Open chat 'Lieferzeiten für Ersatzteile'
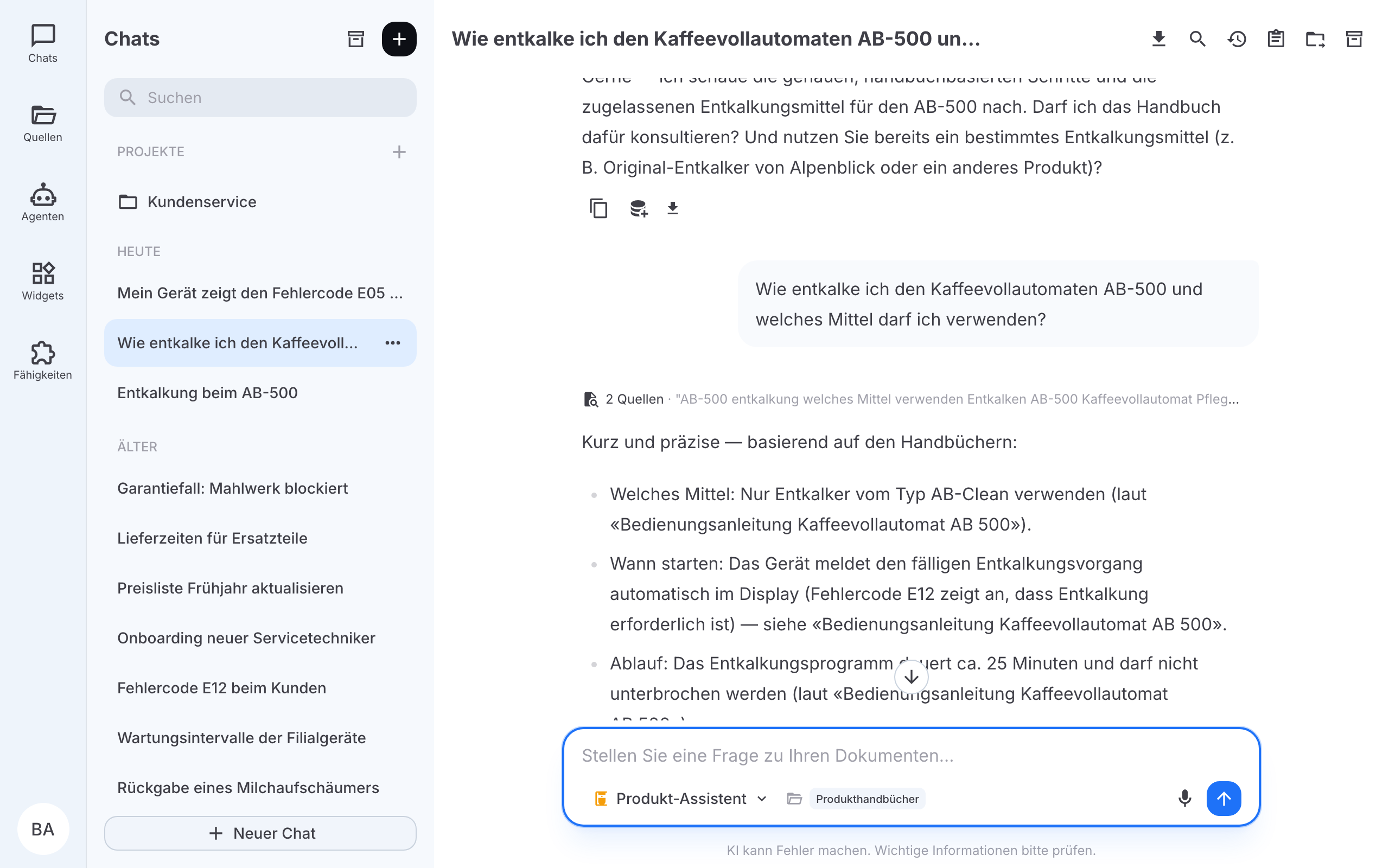The height and width of the screenshot is (868, 1389). (x=260, y=538)
